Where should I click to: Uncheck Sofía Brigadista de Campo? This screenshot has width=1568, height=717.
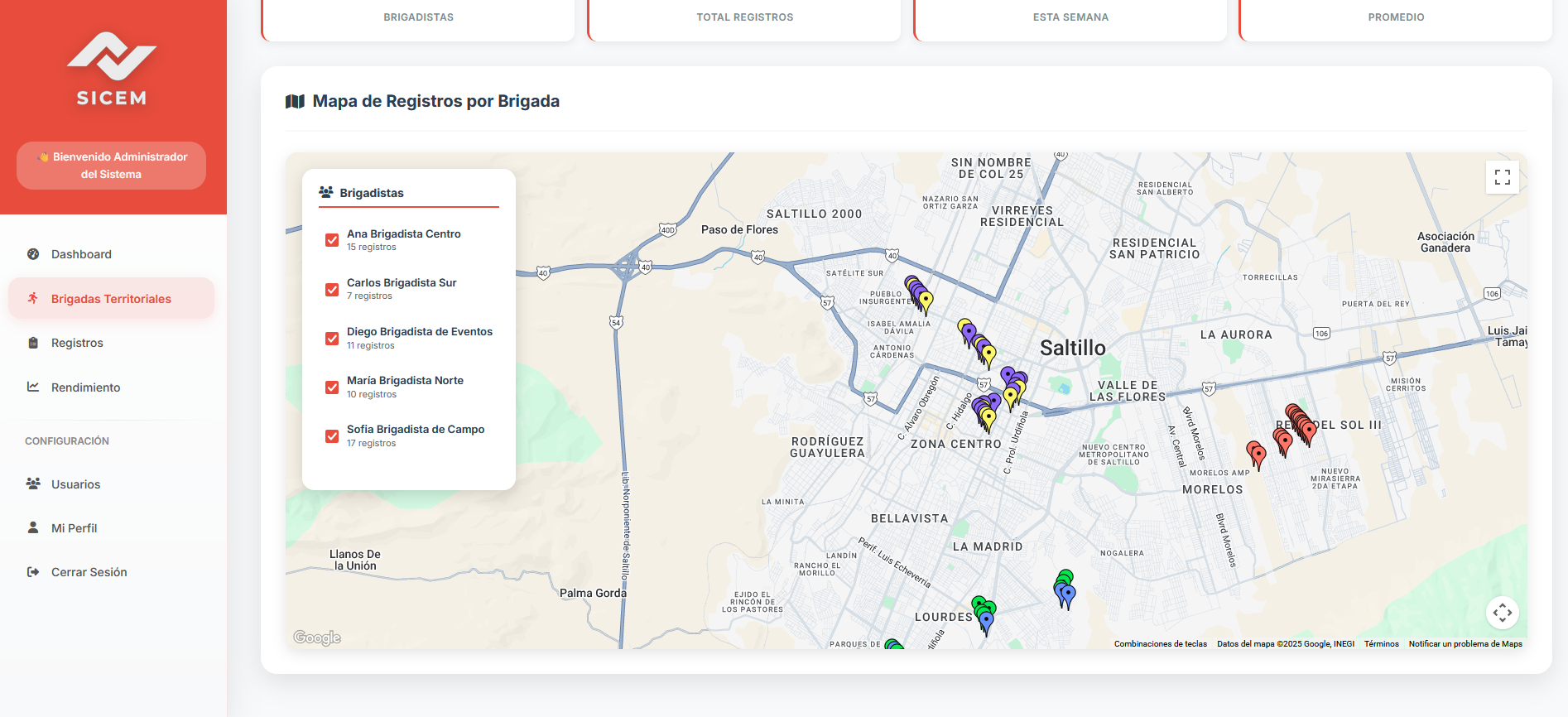click(x=332, y=436)
